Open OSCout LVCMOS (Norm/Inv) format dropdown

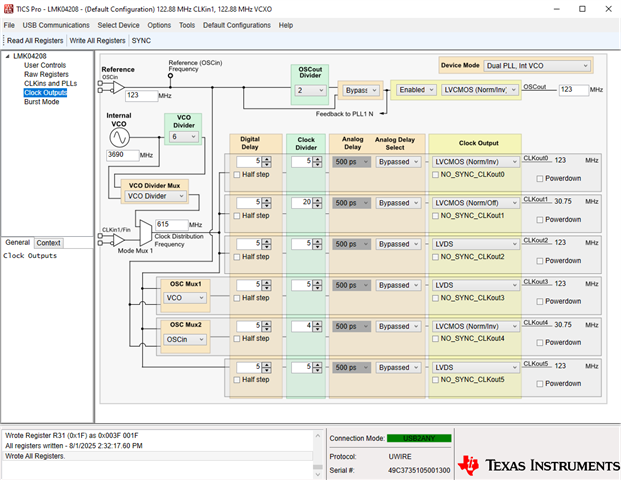(x=479, y=90)
